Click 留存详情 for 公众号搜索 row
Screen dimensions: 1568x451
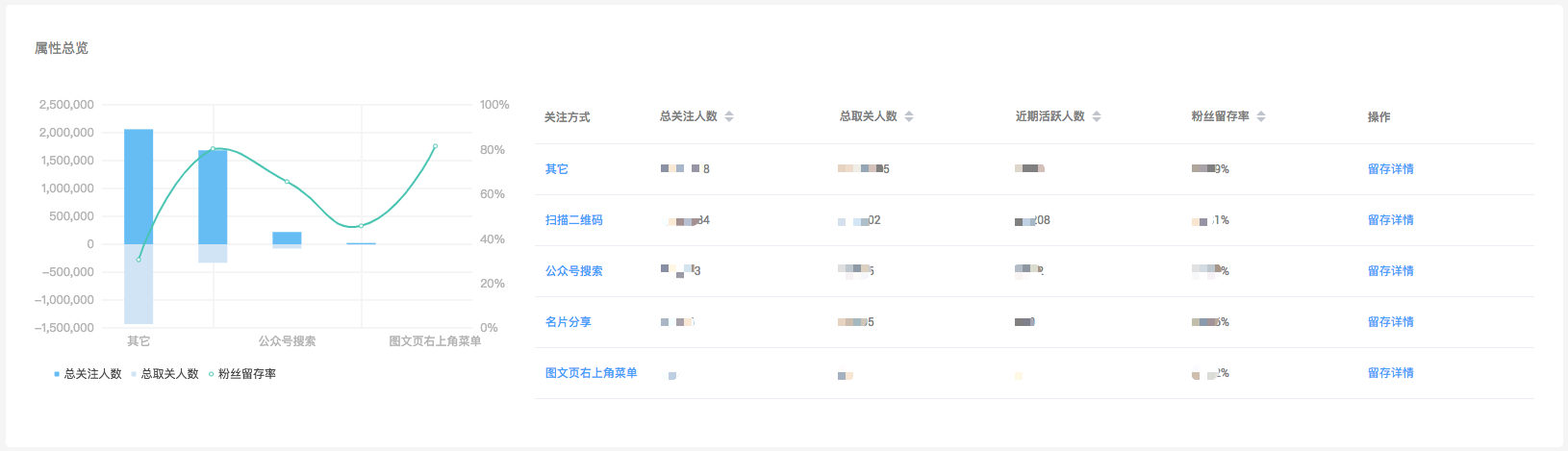coord(1391,271)
